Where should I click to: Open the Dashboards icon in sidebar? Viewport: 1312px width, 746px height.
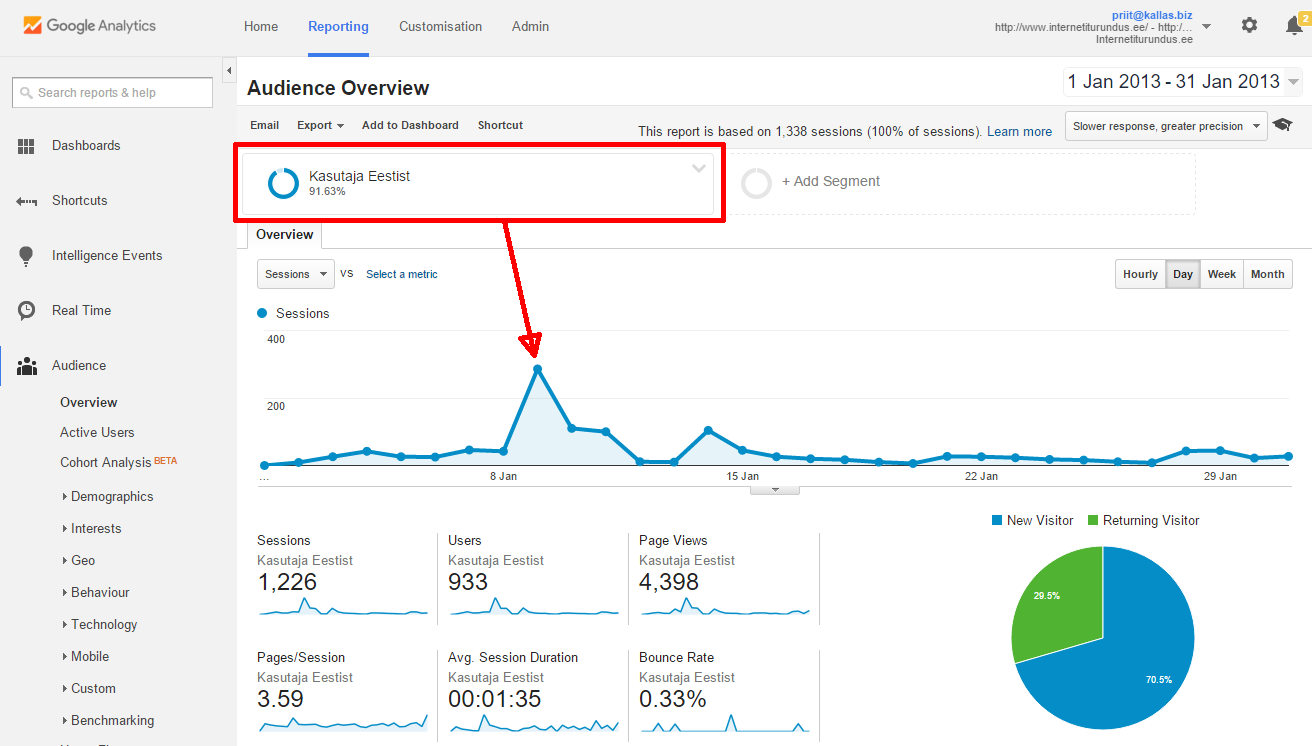[x=27, y=146]
